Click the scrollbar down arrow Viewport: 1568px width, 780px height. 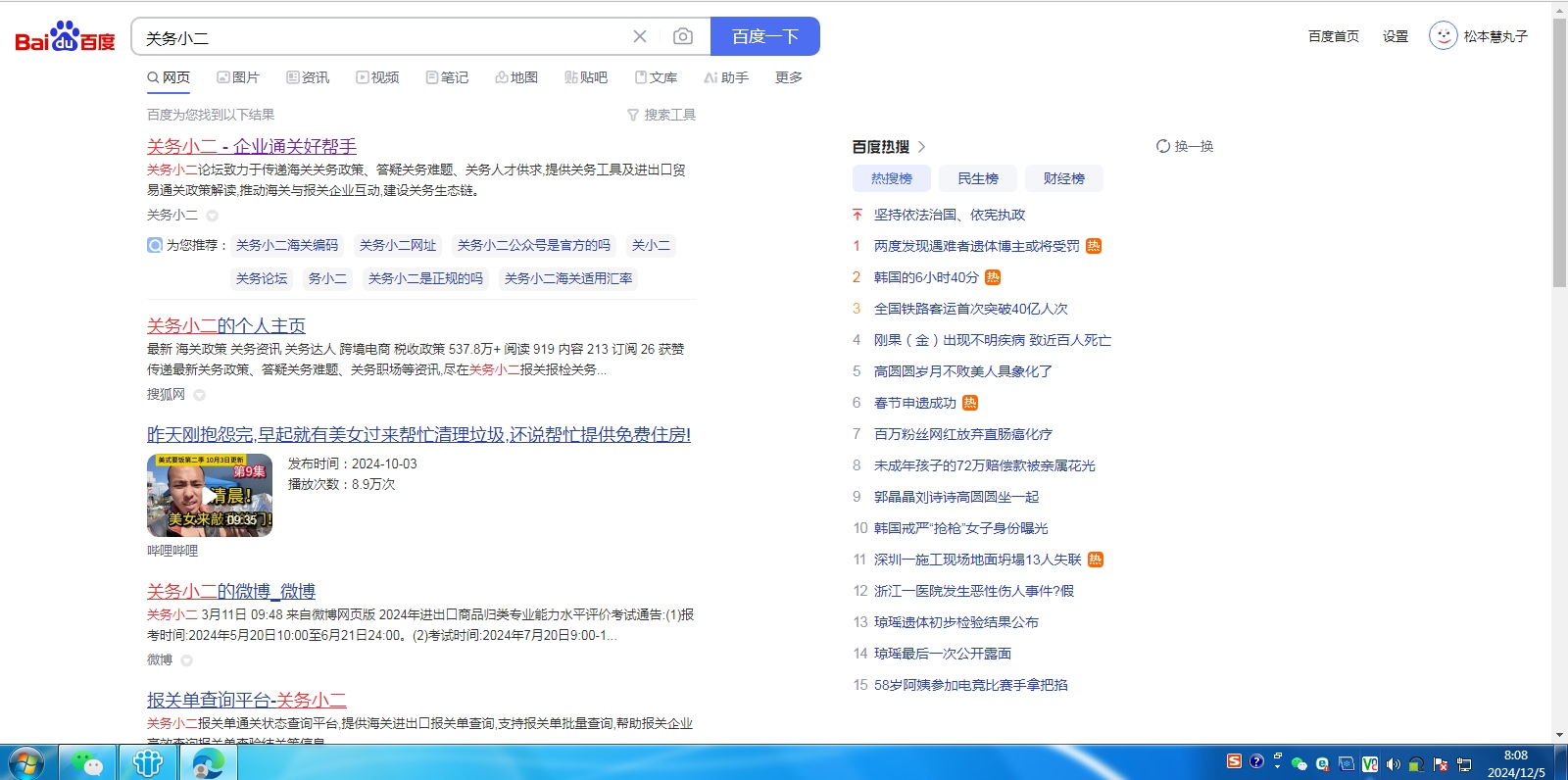pos(1559,735)
